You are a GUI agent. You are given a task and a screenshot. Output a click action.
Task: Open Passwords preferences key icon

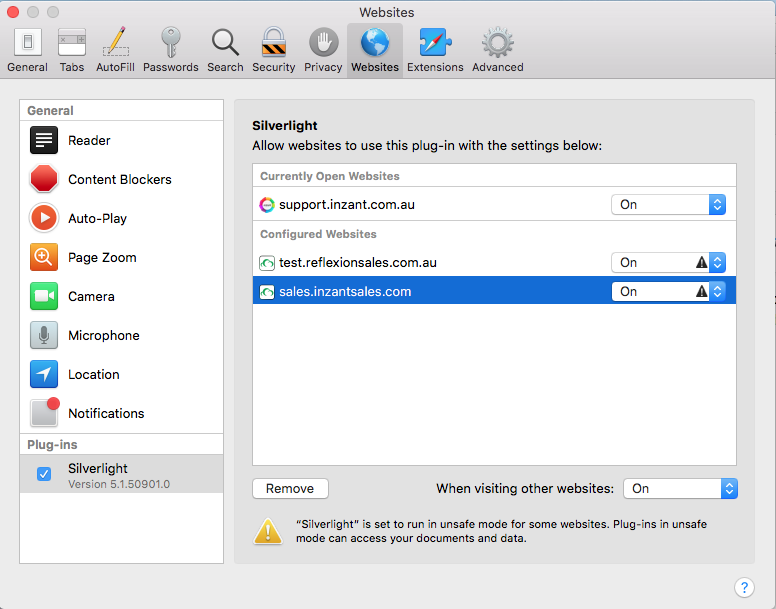(x=171, y=43)
